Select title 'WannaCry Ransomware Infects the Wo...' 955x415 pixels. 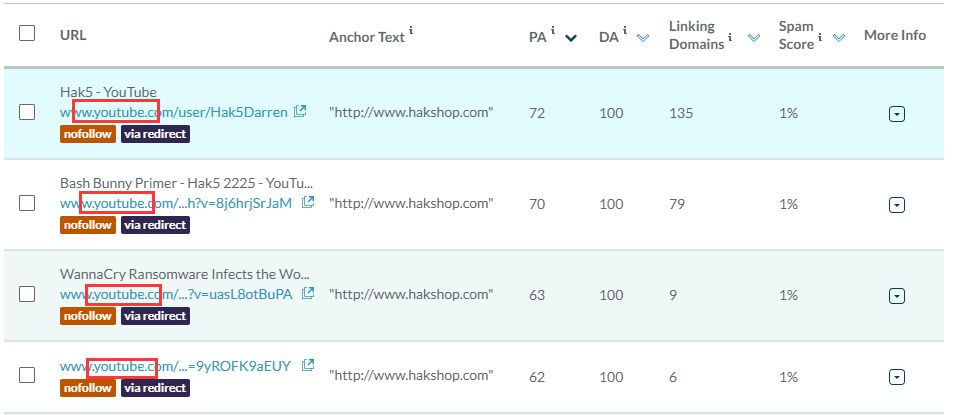point(184,274)
